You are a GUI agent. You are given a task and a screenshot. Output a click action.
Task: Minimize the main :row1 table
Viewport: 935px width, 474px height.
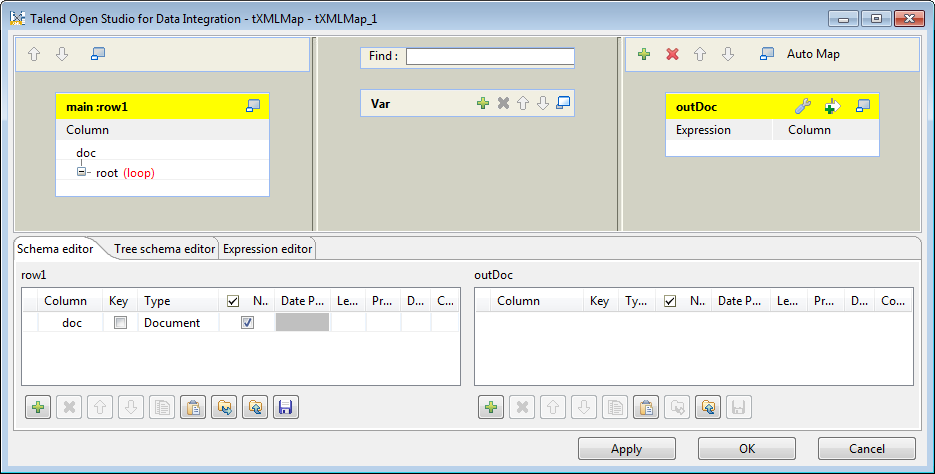[253, 106]
